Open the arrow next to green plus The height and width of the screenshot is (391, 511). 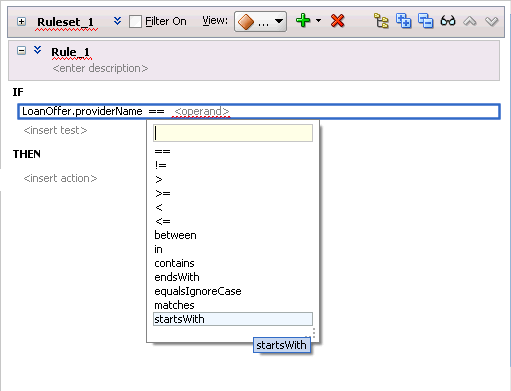pos(318,20)
